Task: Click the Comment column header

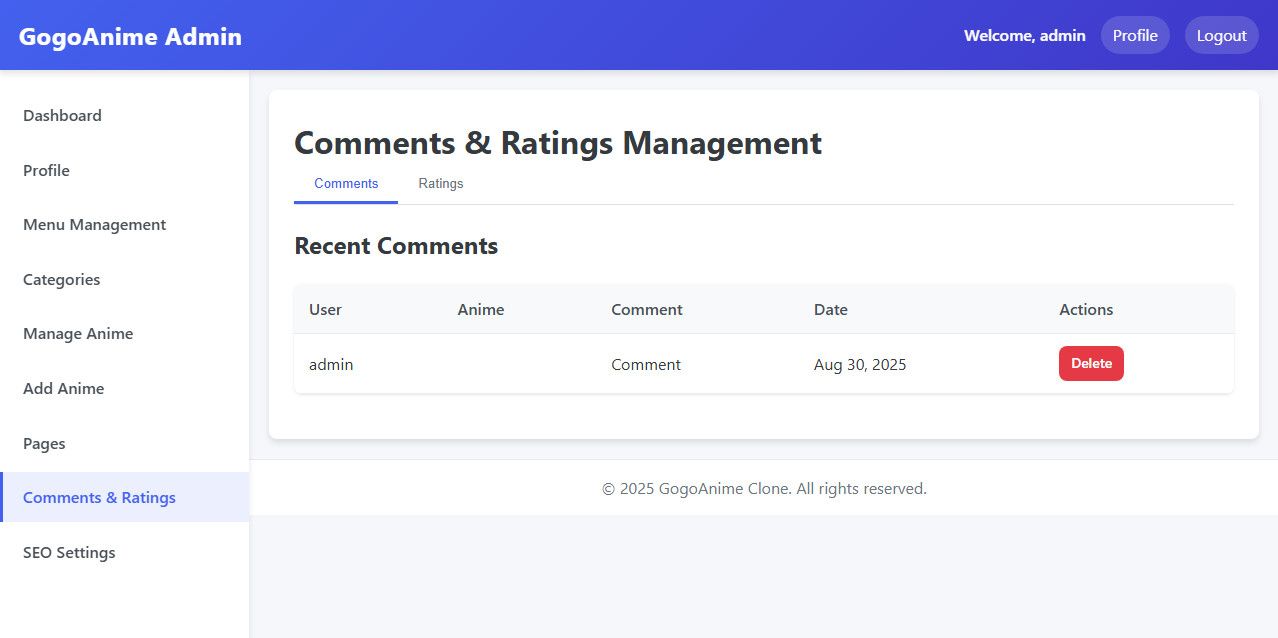Action: 647,310
